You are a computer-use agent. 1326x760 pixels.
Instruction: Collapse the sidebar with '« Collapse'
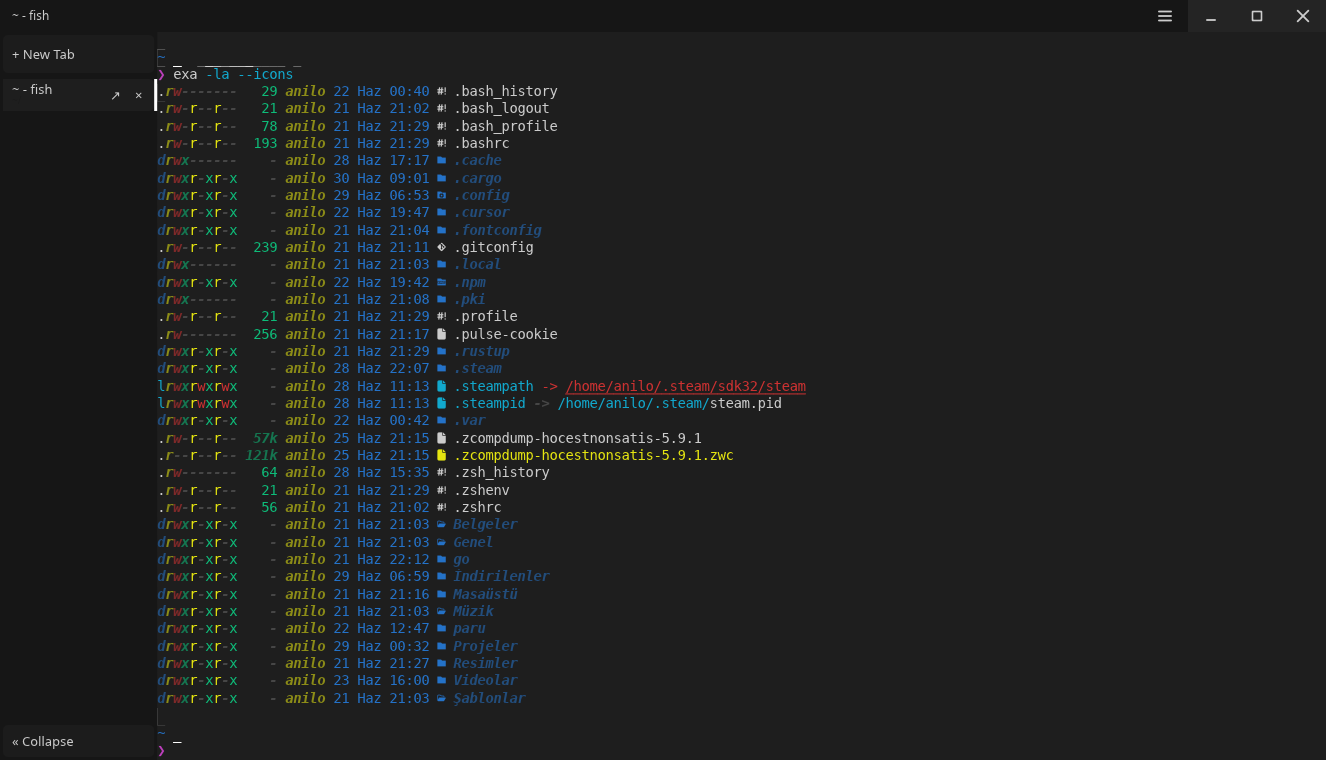(x=78, y=741)
